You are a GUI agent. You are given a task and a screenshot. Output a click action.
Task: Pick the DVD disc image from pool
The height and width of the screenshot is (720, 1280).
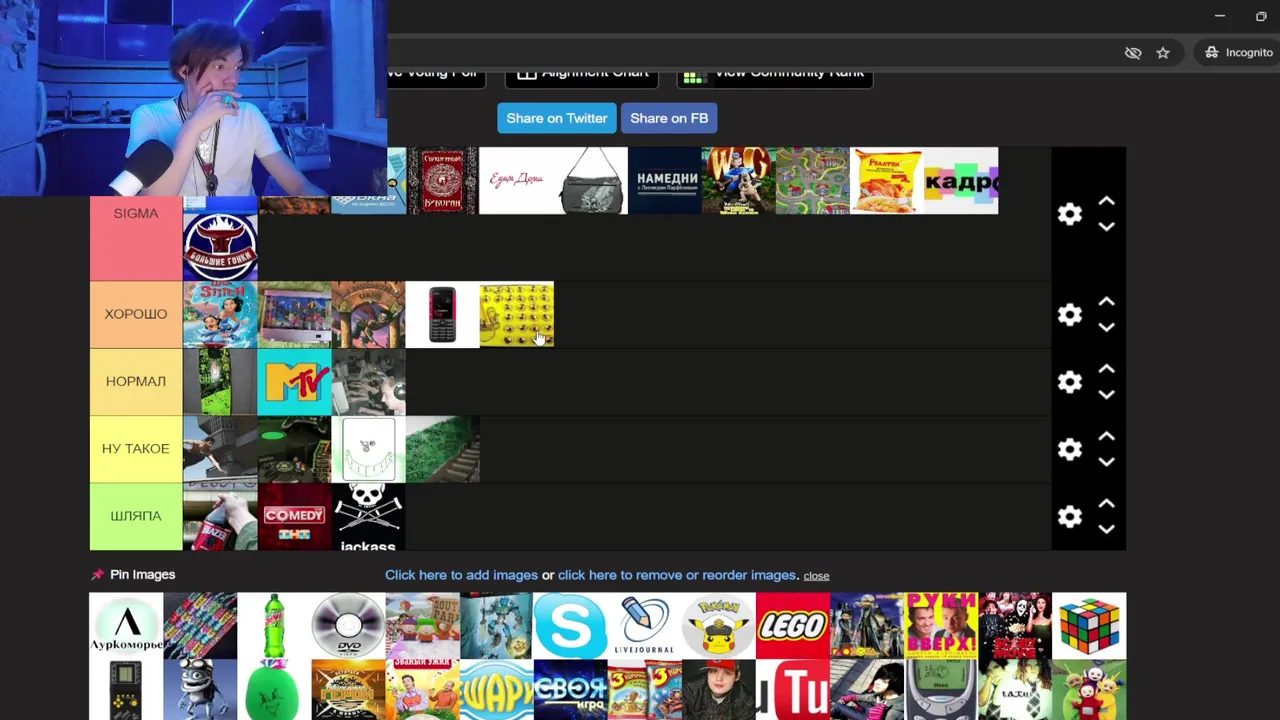tap(348, 625)
